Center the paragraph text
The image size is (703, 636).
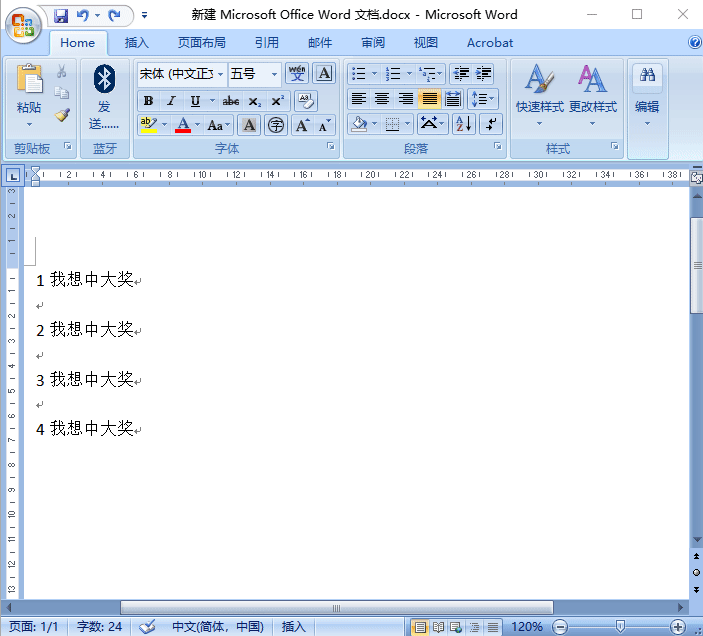pyautogui.click(x=382, y=99)
